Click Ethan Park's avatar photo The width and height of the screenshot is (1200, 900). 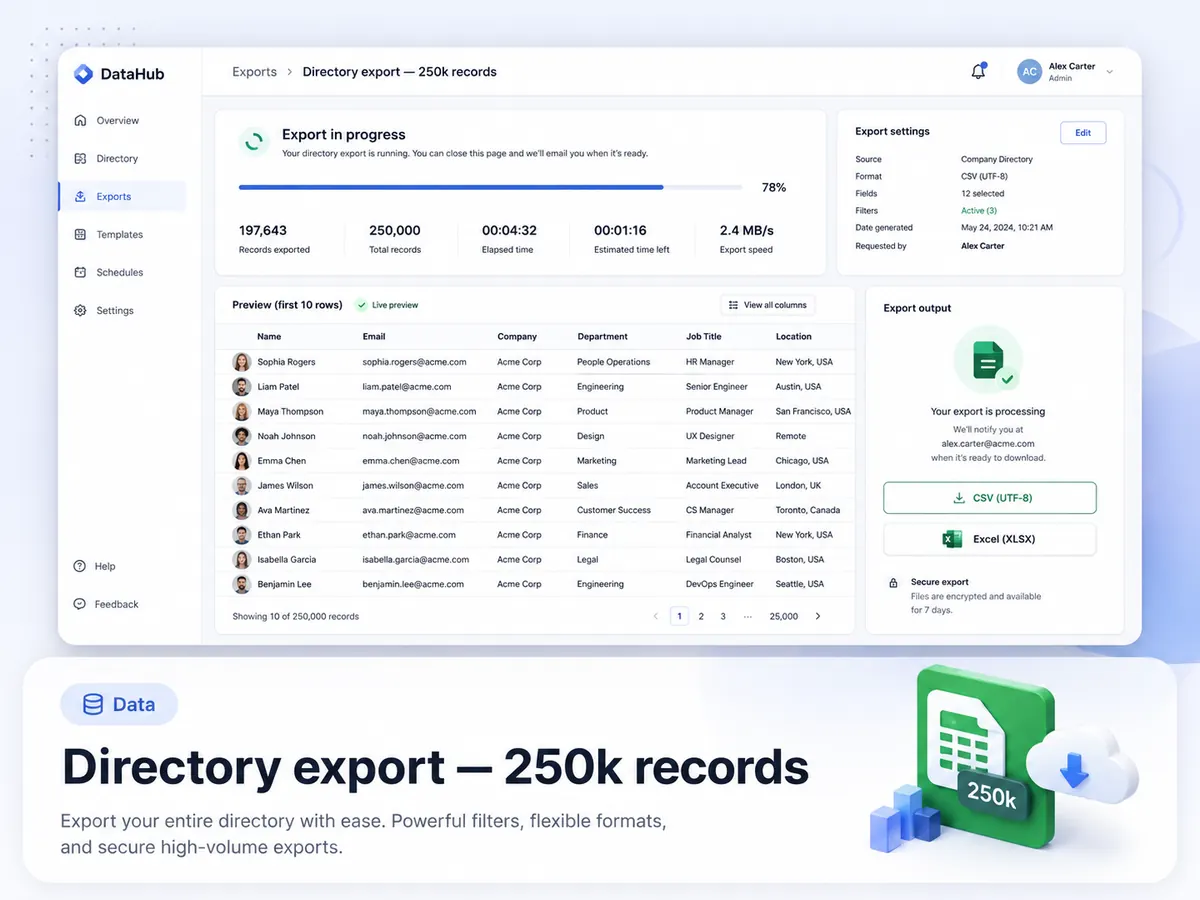(242, 535)
